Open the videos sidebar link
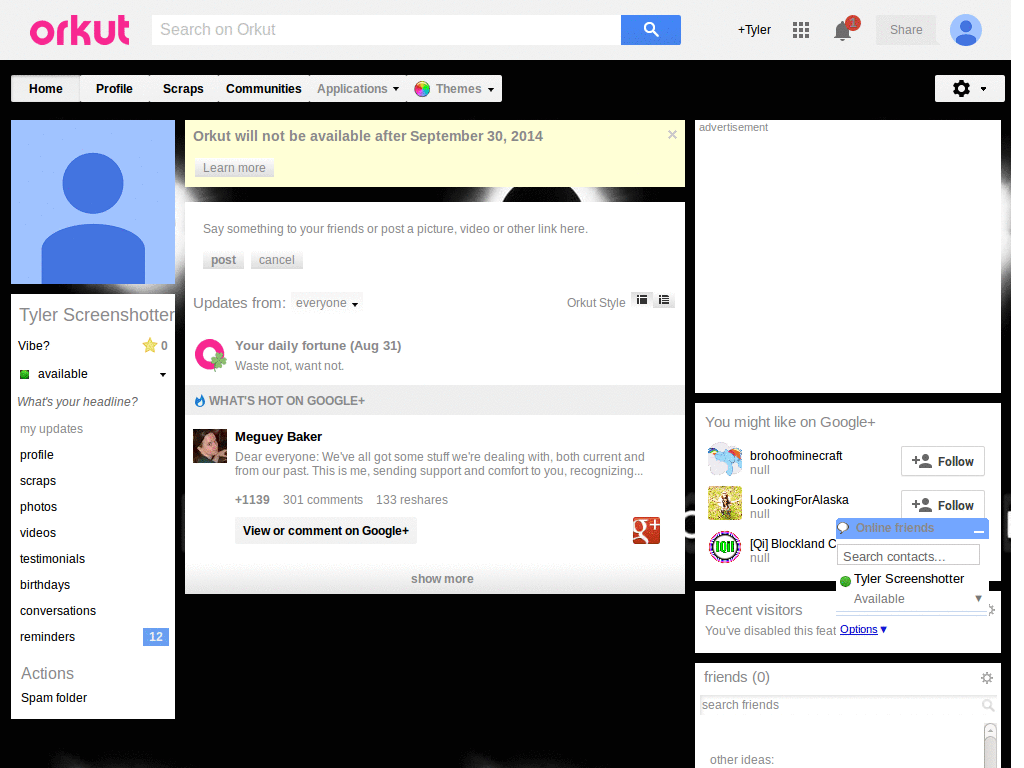This screenshot has height=768, width=1024. (38, 533)
